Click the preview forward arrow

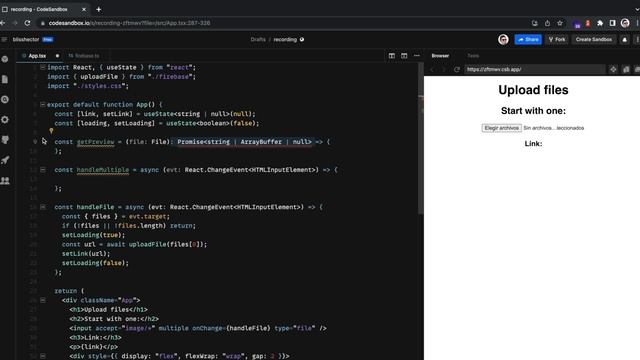pos(444,70)
